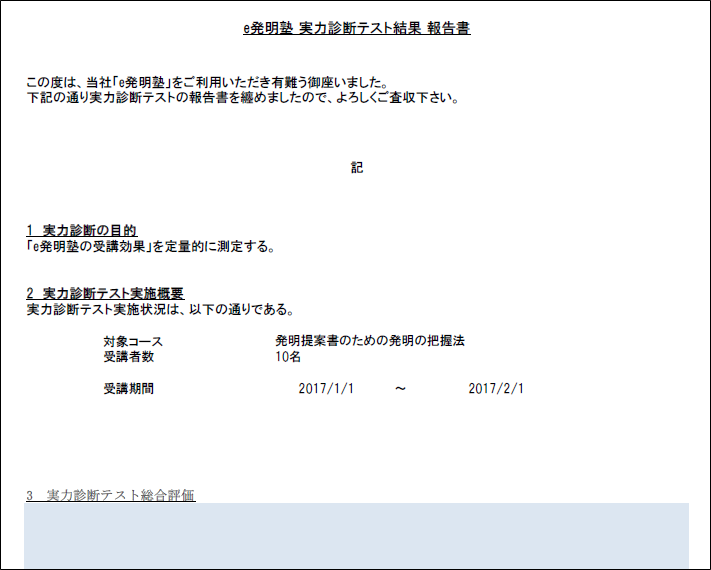Click the light blue shaded evaluation area

point(356,535)
